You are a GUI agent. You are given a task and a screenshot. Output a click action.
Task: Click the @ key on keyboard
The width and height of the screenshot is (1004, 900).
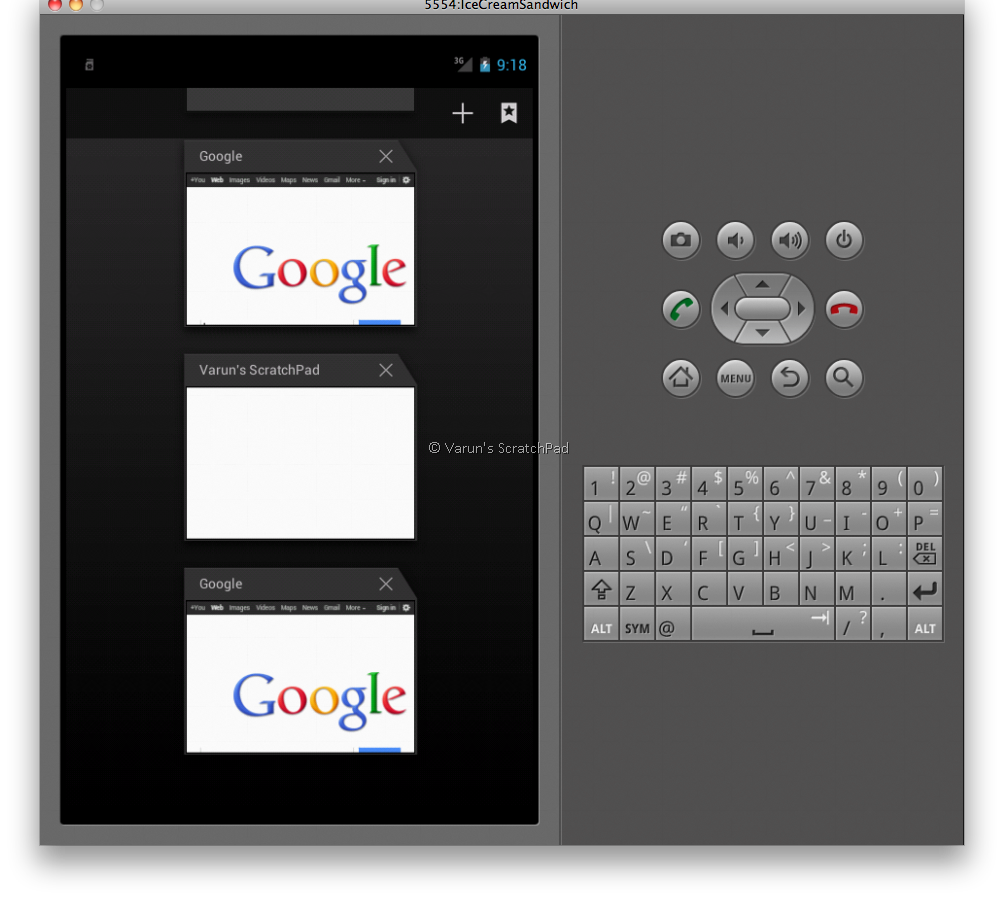coord(672,624)
